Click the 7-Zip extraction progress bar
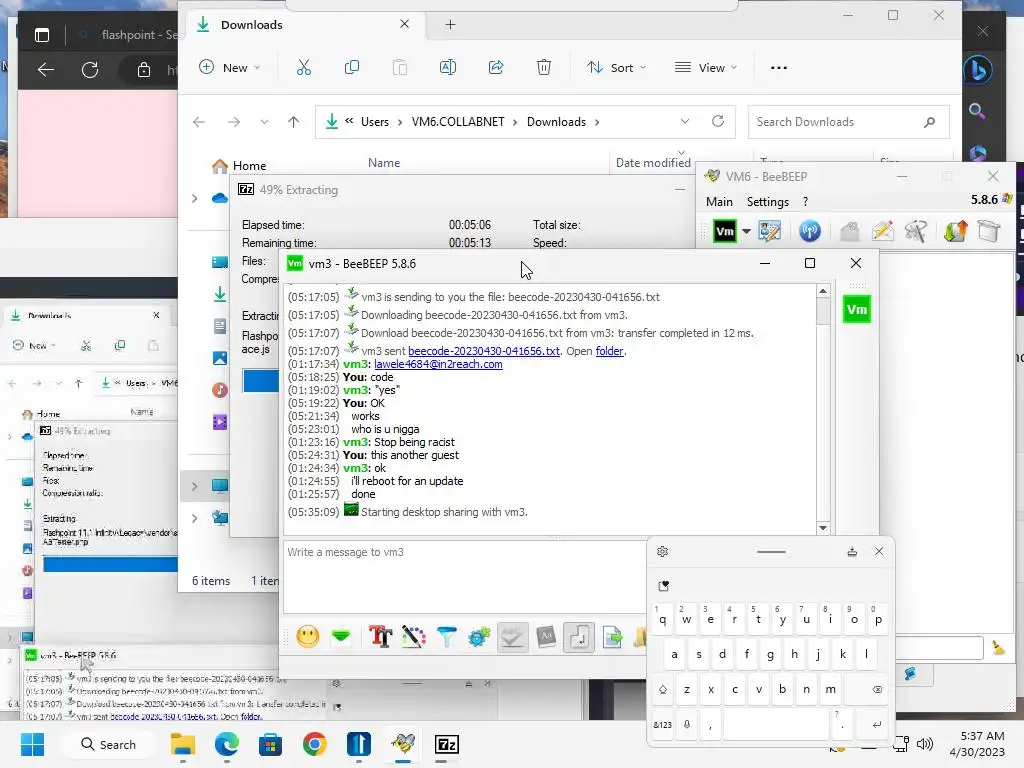Image resolution: width=1024 pixels, height=768 pixels. (261, 381)
